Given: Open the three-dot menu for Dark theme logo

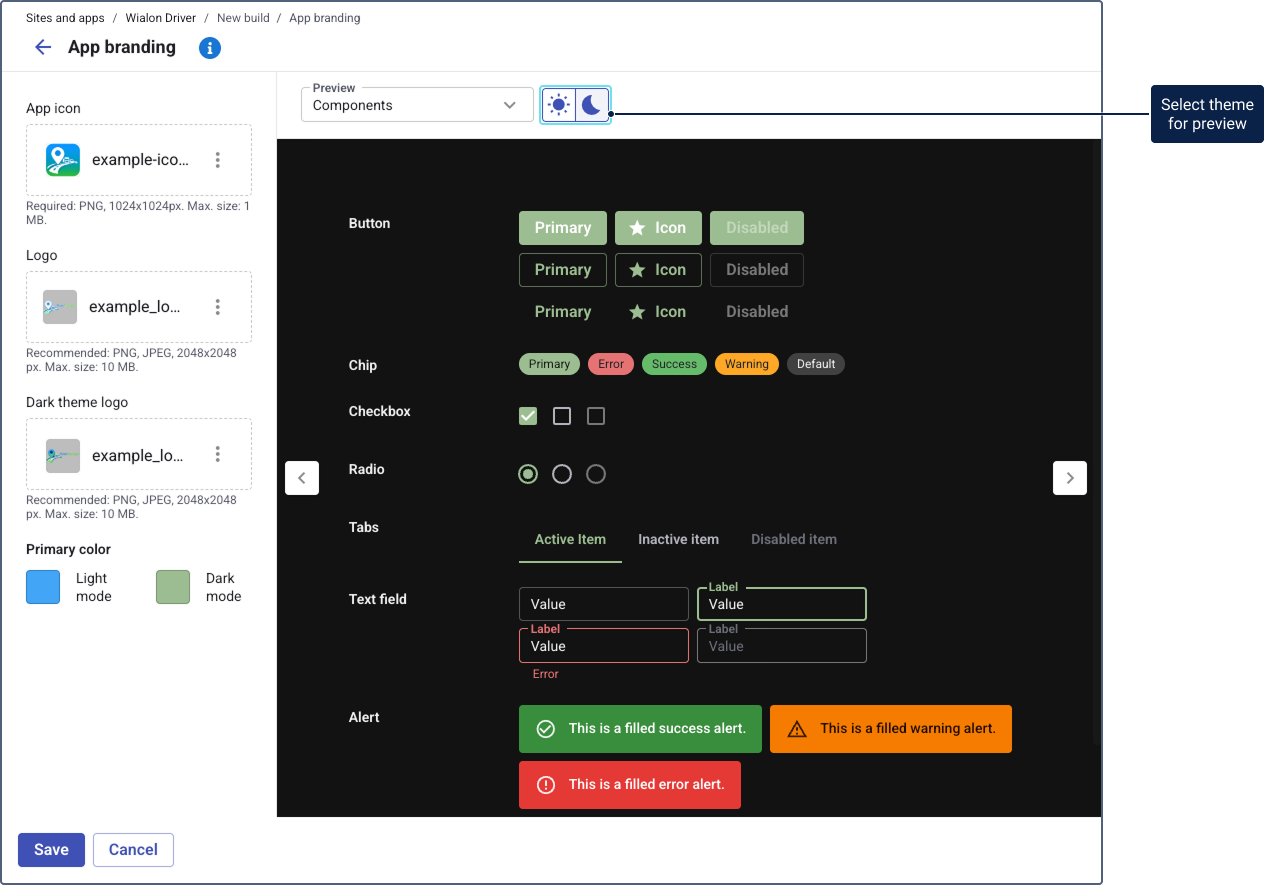Looking at the screenshot, I should (x=218, y=454).
